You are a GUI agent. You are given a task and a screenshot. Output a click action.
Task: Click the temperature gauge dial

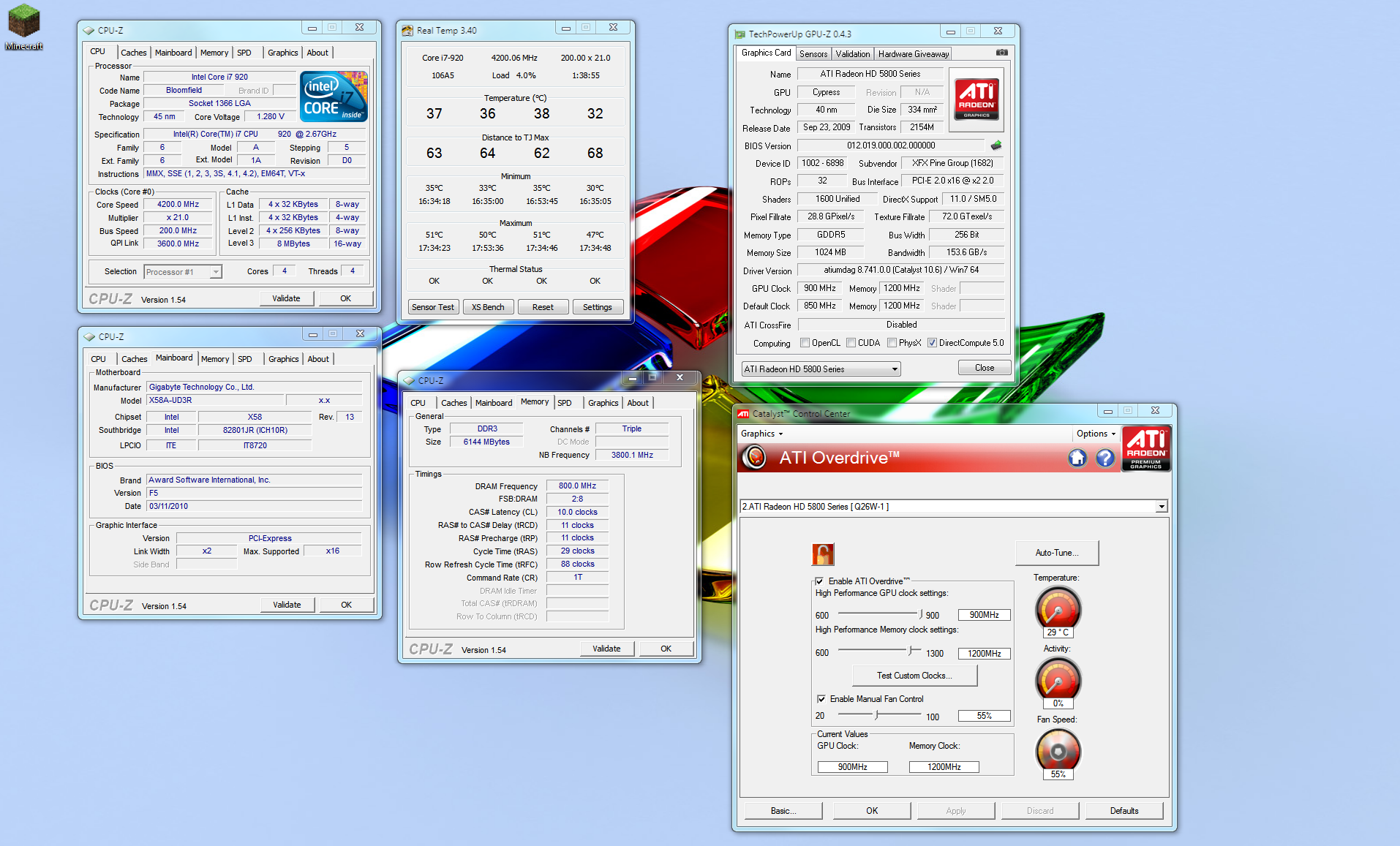point(1058,608)
